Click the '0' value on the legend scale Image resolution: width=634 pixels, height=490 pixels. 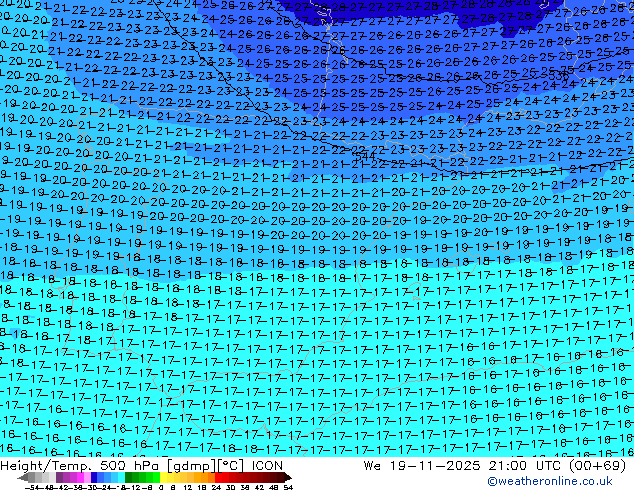tap(161, 487)
